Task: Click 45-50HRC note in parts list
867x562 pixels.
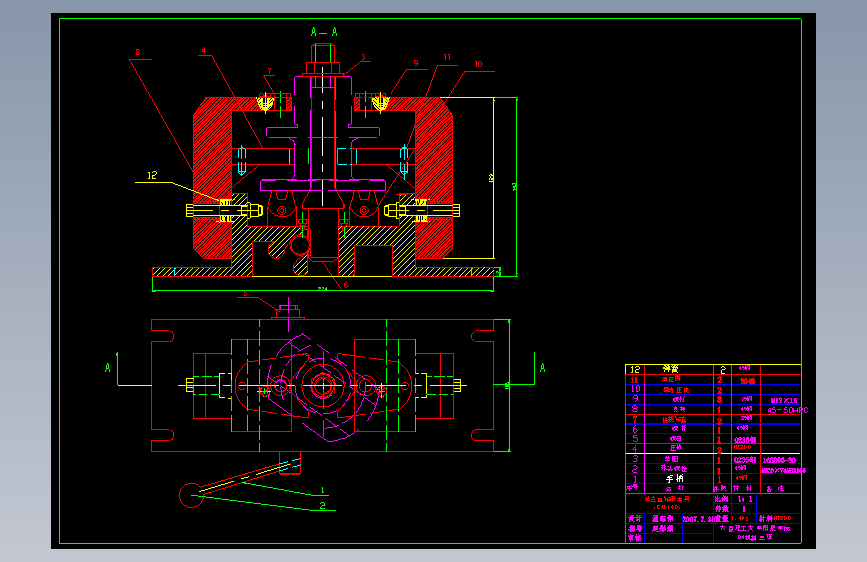Action: coord(788,410)
